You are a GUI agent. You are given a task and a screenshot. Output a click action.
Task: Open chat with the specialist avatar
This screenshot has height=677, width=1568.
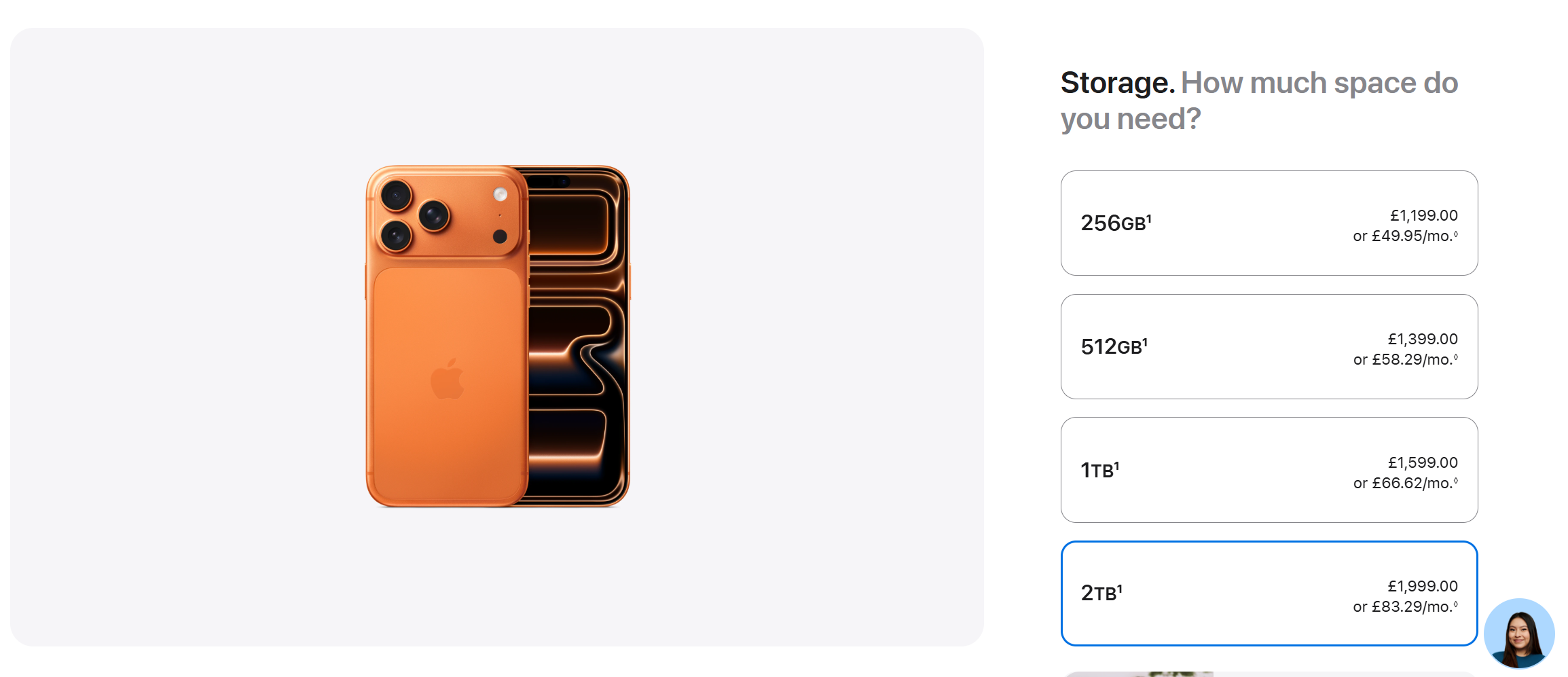pyautogui.click(x=1519, y=634)
